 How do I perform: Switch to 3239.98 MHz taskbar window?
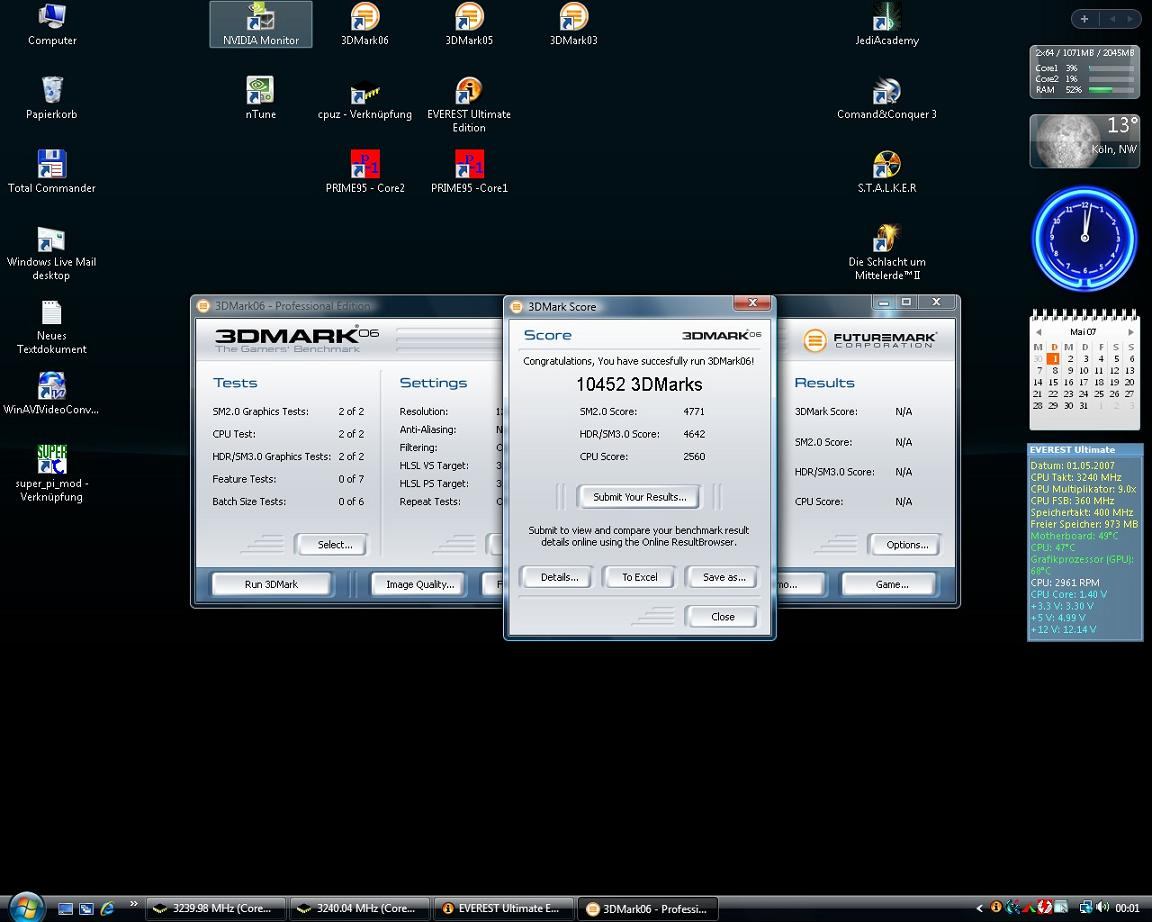click(x=217, y=909)
